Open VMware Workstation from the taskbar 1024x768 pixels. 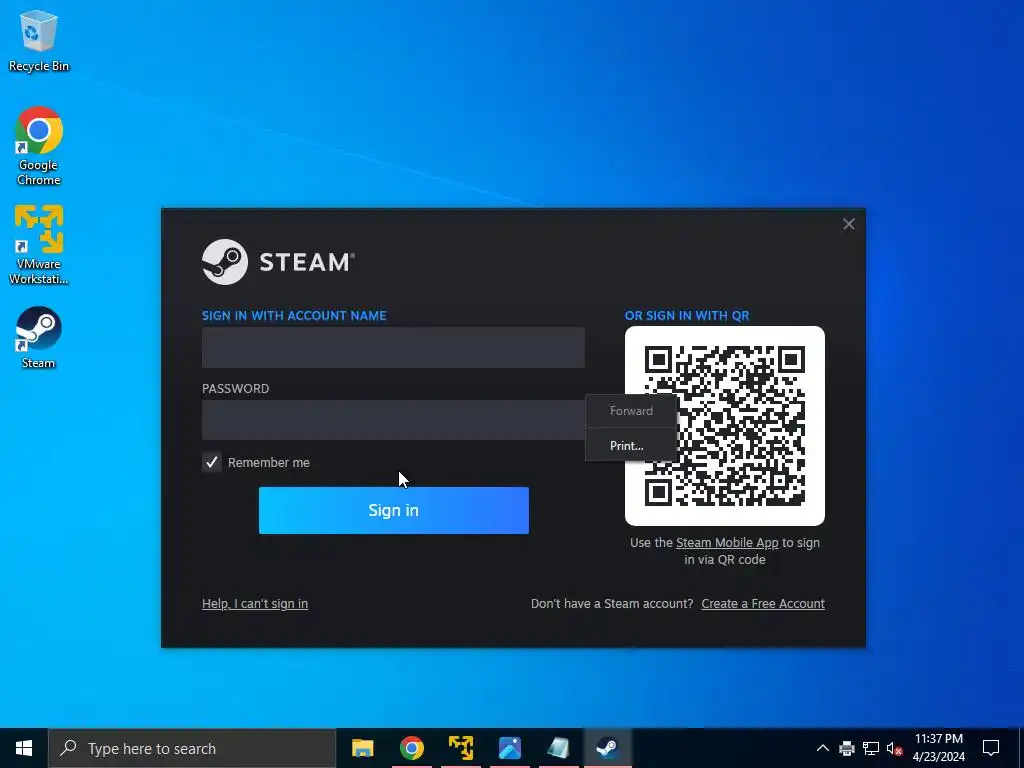coord(460,748)
